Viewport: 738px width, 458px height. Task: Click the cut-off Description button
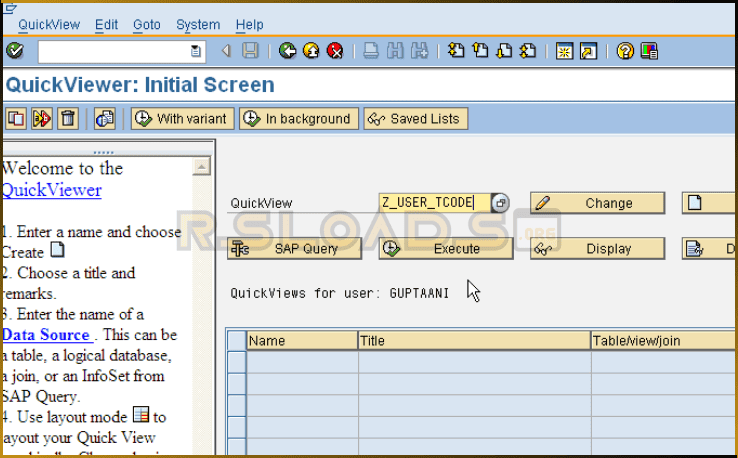click(709, 248)
